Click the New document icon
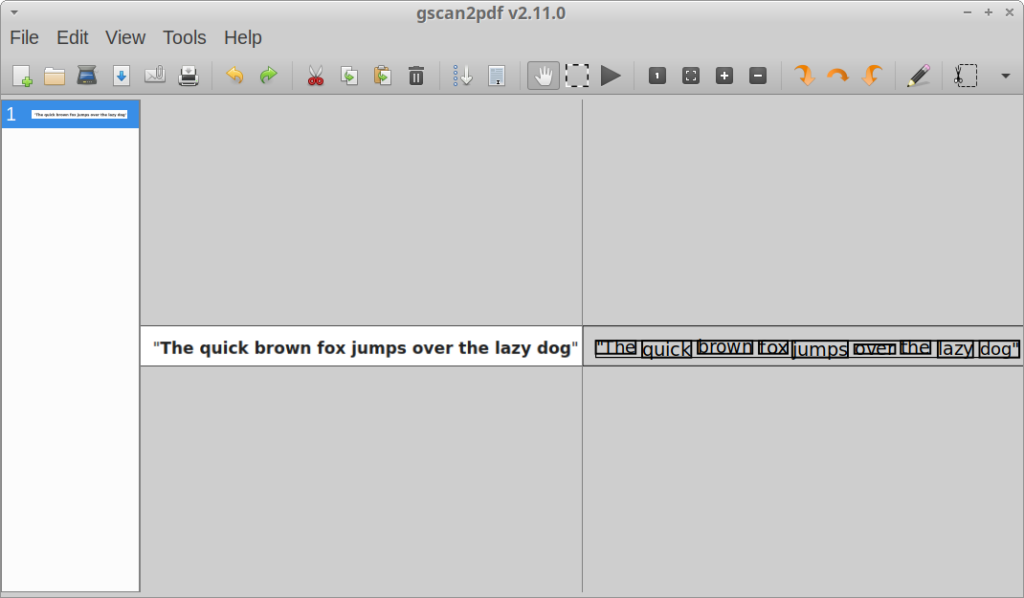The width and height of the screenshot is (1024, 598). point(22,76)
